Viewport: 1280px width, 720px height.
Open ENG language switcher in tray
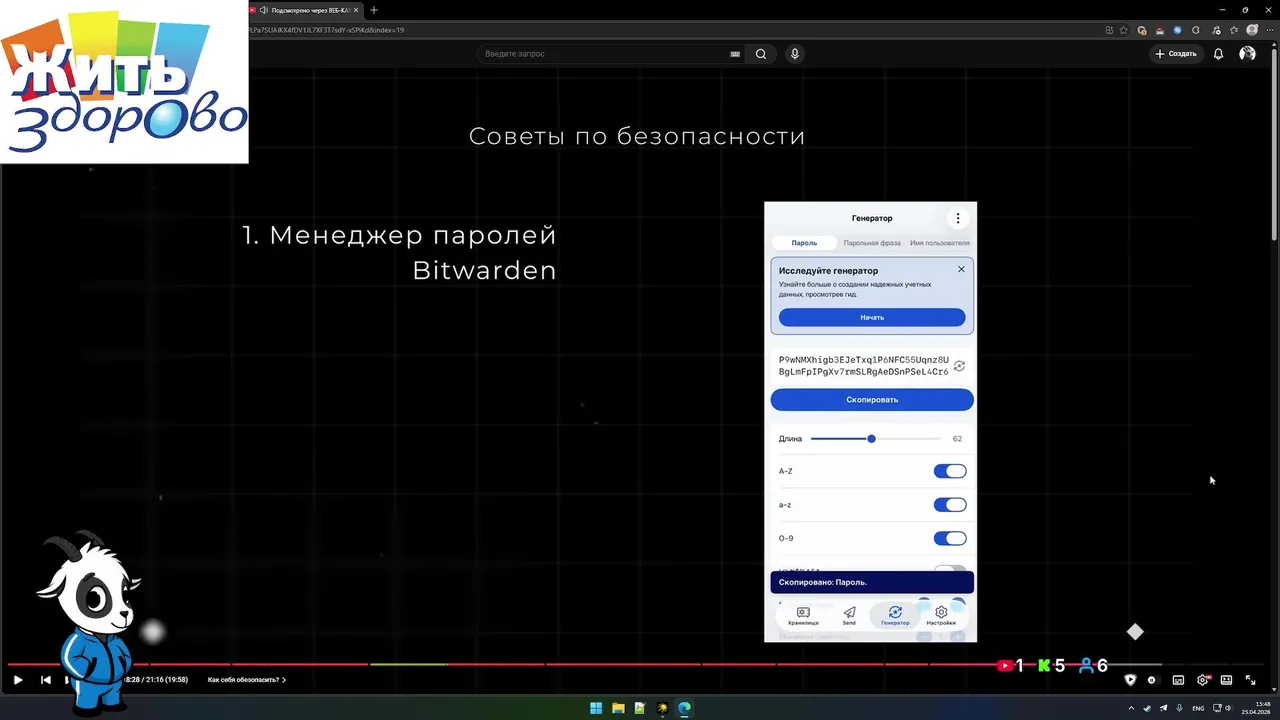tap(1198, 708)
